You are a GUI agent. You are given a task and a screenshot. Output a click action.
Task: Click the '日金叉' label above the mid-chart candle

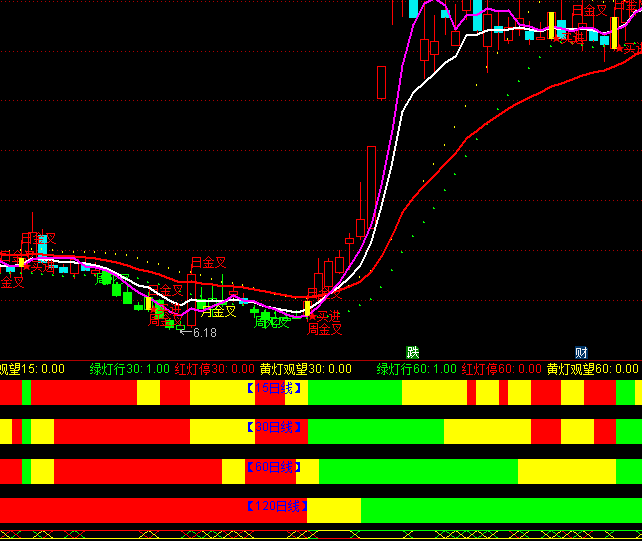pyautogui.click(x=208, y=263)
